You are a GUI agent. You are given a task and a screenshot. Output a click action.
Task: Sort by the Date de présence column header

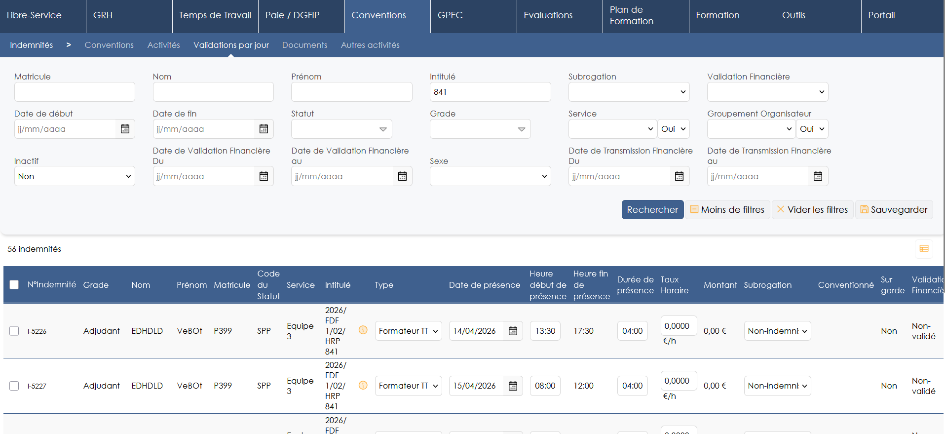click(485, 285)
